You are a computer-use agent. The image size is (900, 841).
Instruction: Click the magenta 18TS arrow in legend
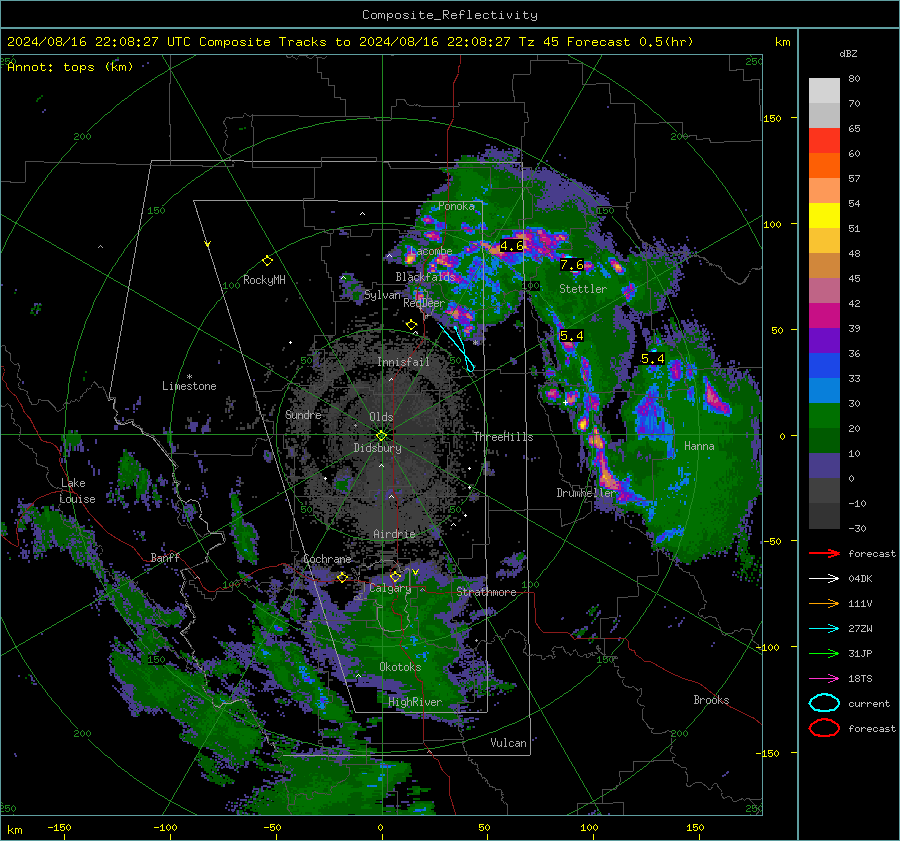pos(824,679)
